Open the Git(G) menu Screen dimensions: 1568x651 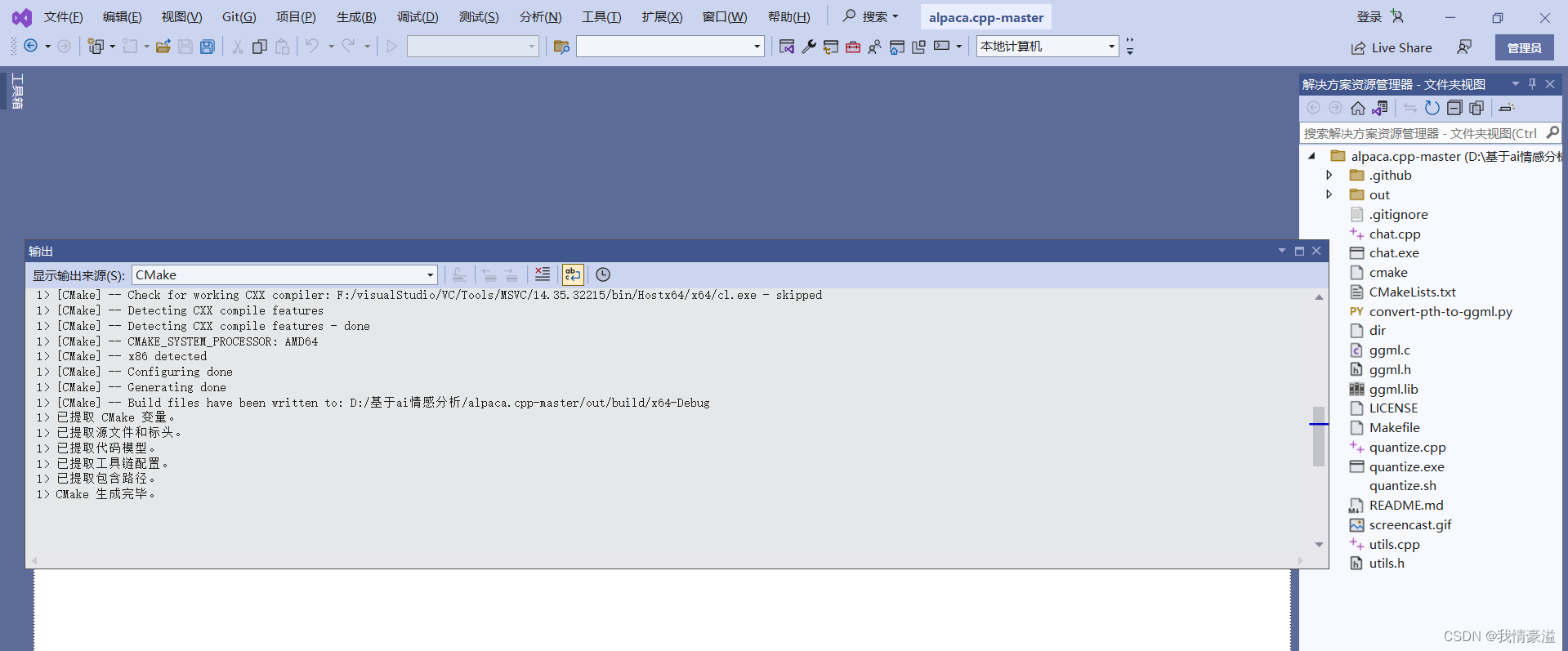pyautogui.click(x=239, y=17)
